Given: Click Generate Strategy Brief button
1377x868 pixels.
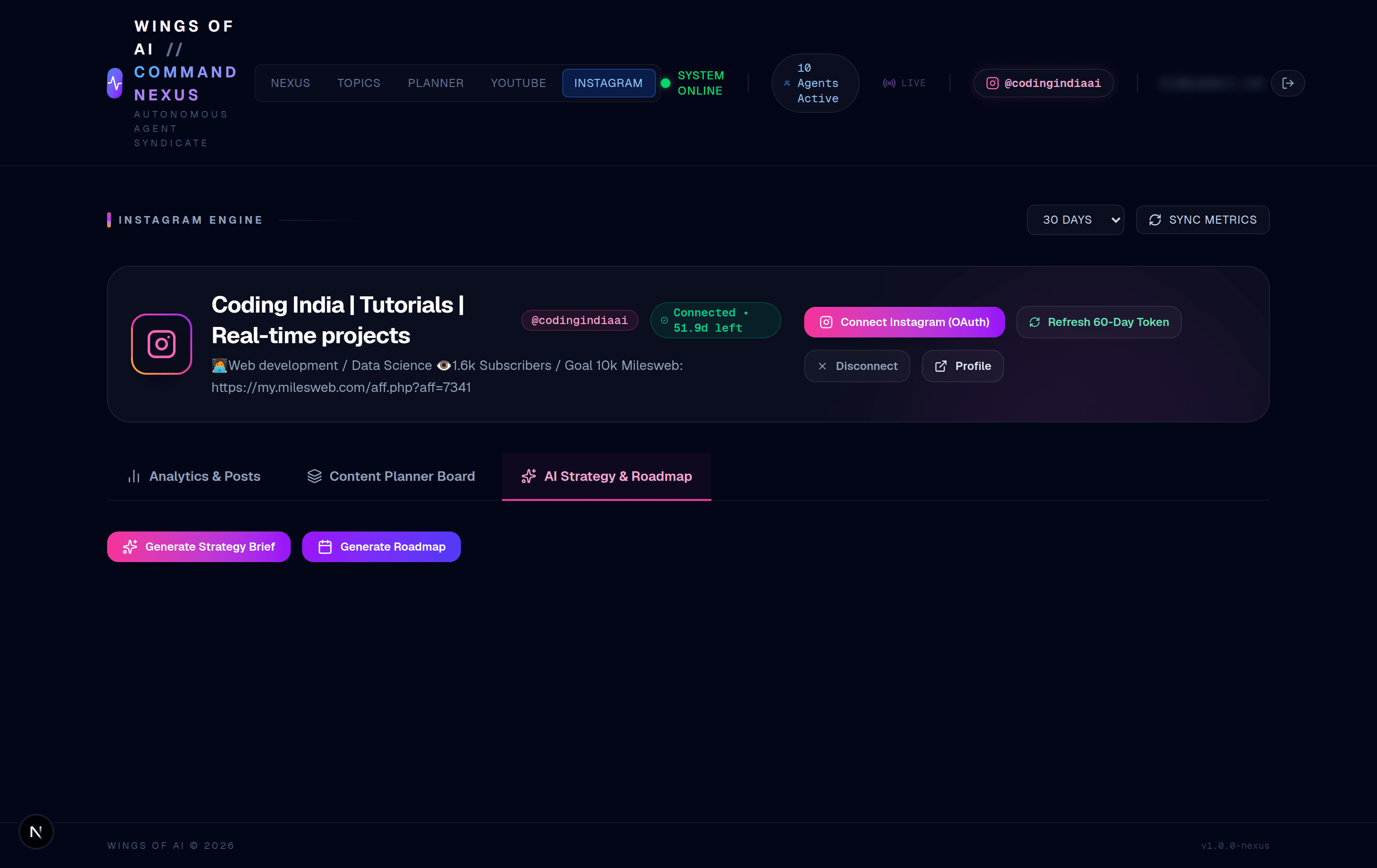Looking at the screenshot, I should point(198,547).
